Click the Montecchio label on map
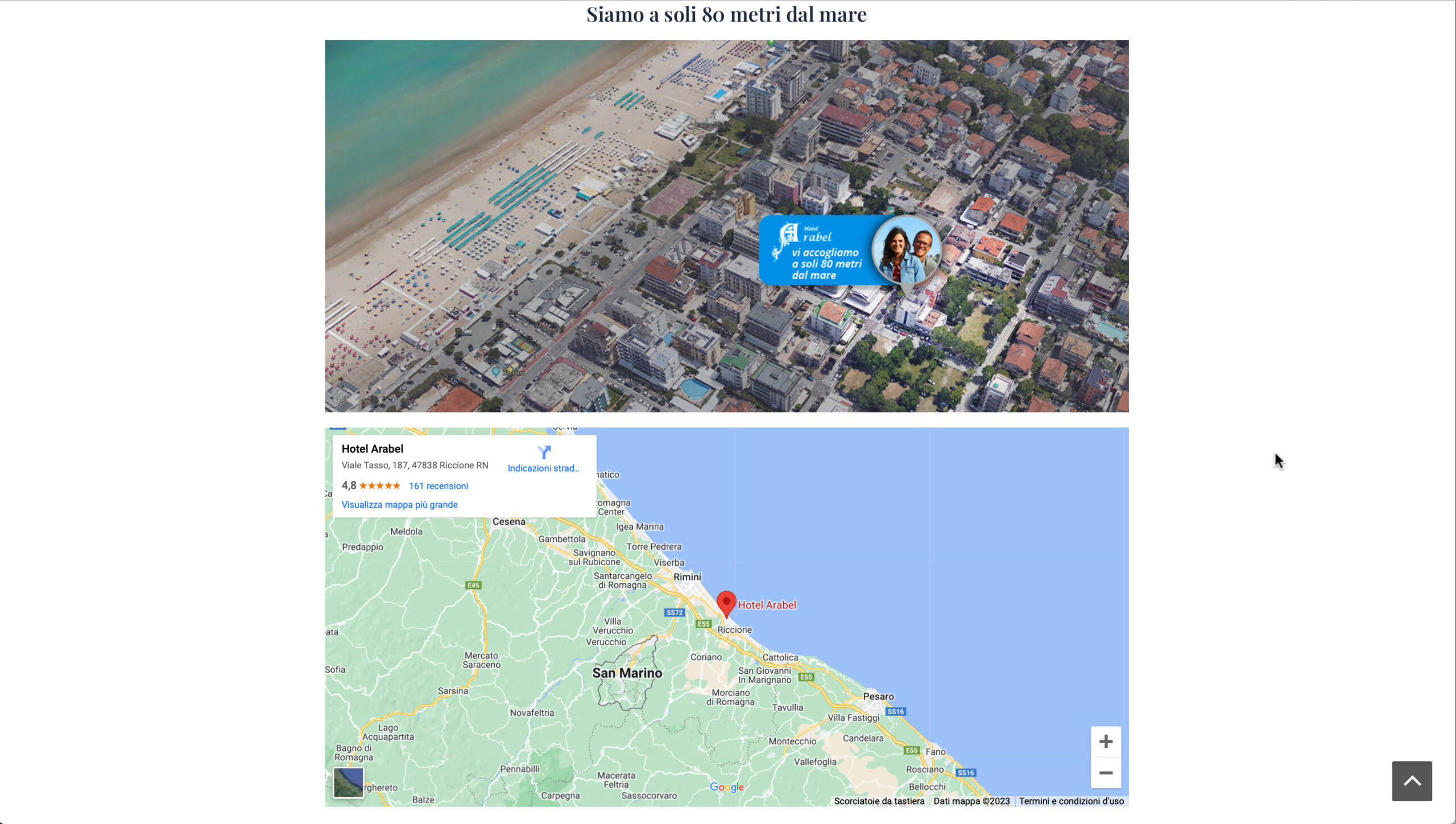This screenshot has height=824, width=1456. click(x=792, y=741)
